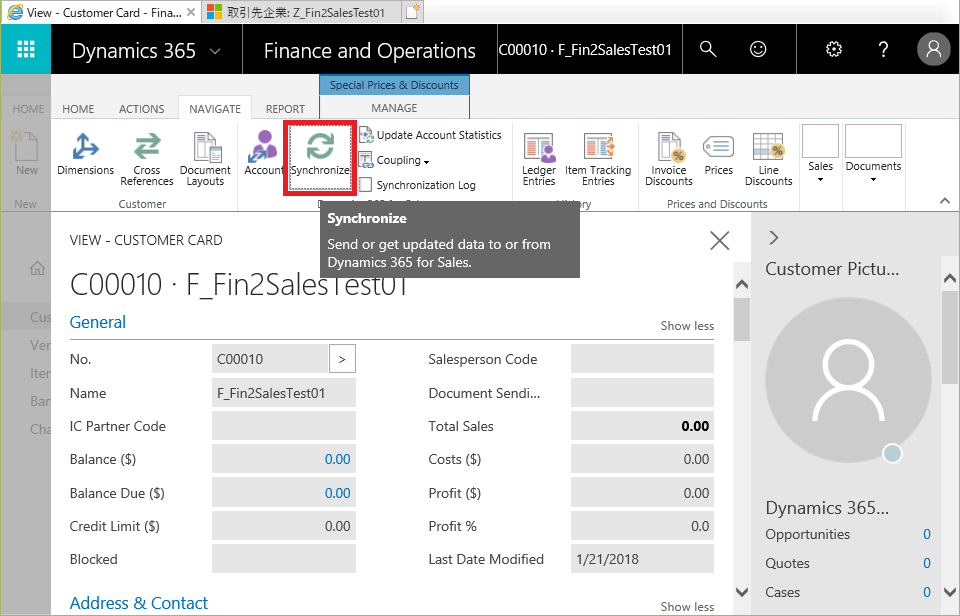This screenshot has width=960, height=616.
Task: Open the Balance ($) 0.00 link
Action: pyautogui.click(x=337, y=459)
